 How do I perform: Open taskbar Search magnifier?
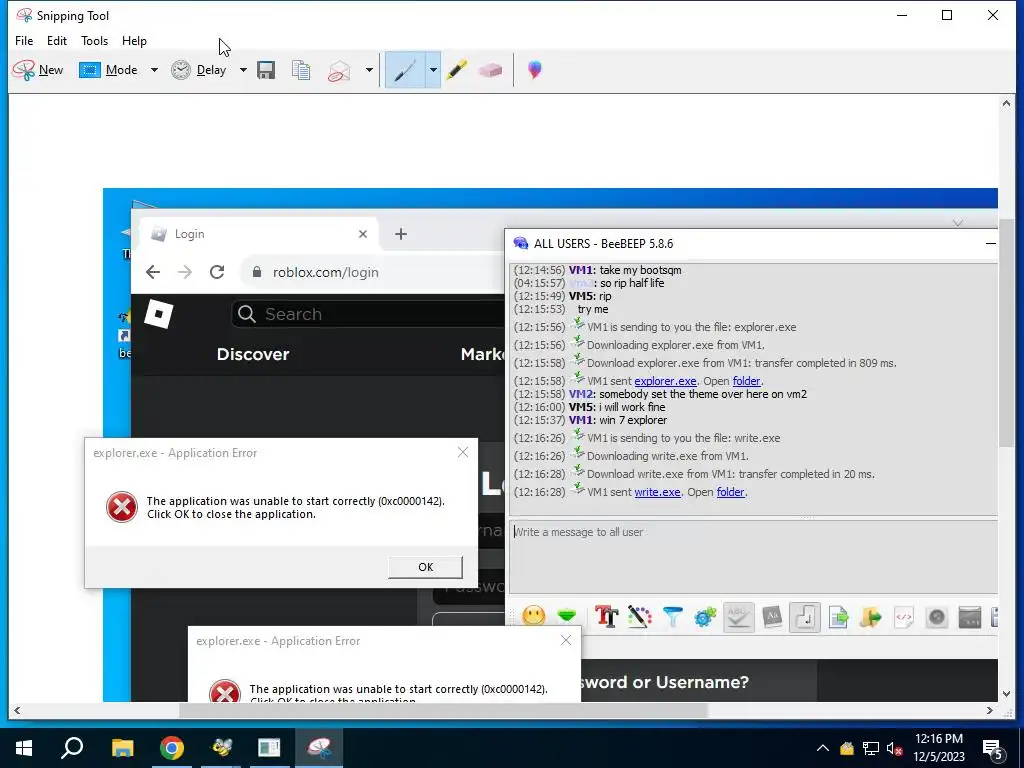[x=72, y=748]
